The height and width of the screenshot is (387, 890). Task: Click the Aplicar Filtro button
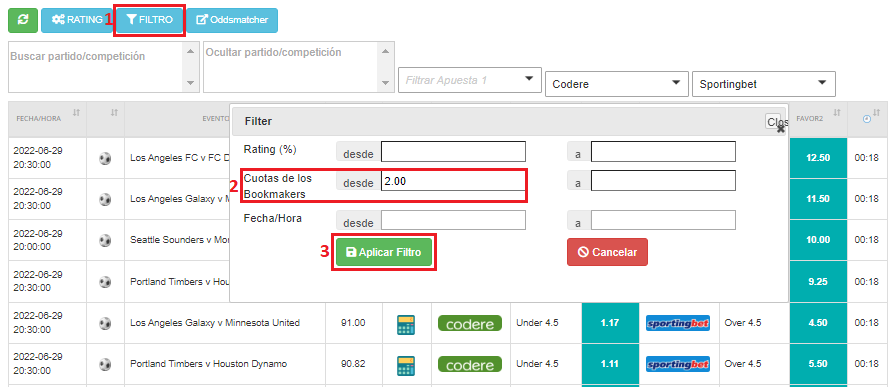pyautogui.click(x=384, y=252)
